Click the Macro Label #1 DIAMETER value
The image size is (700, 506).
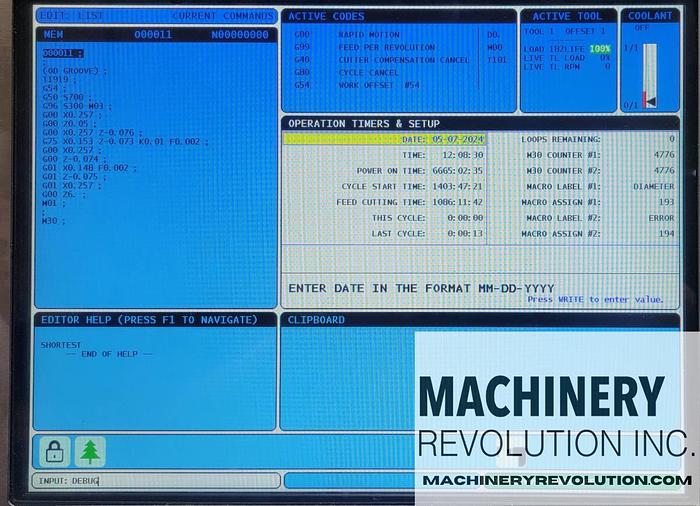[653, 186]
